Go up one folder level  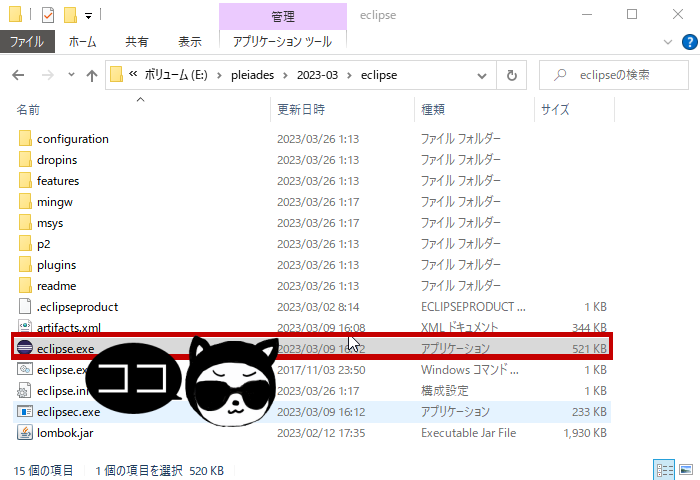[x=92, y=75]
